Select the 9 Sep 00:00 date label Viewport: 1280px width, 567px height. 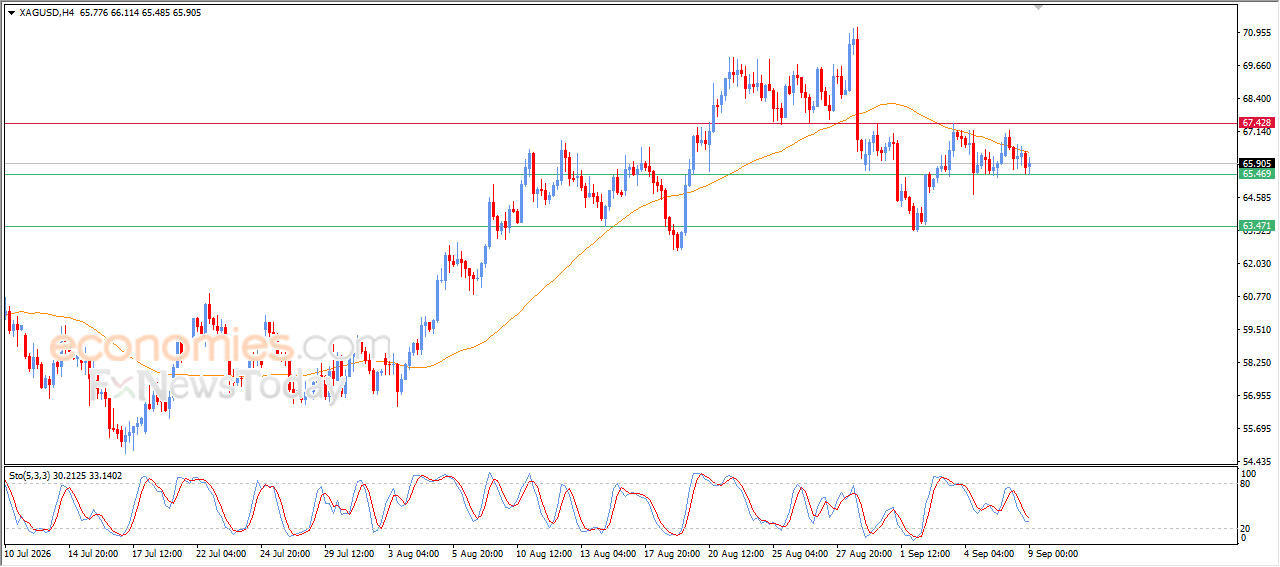coord(1053,552)
